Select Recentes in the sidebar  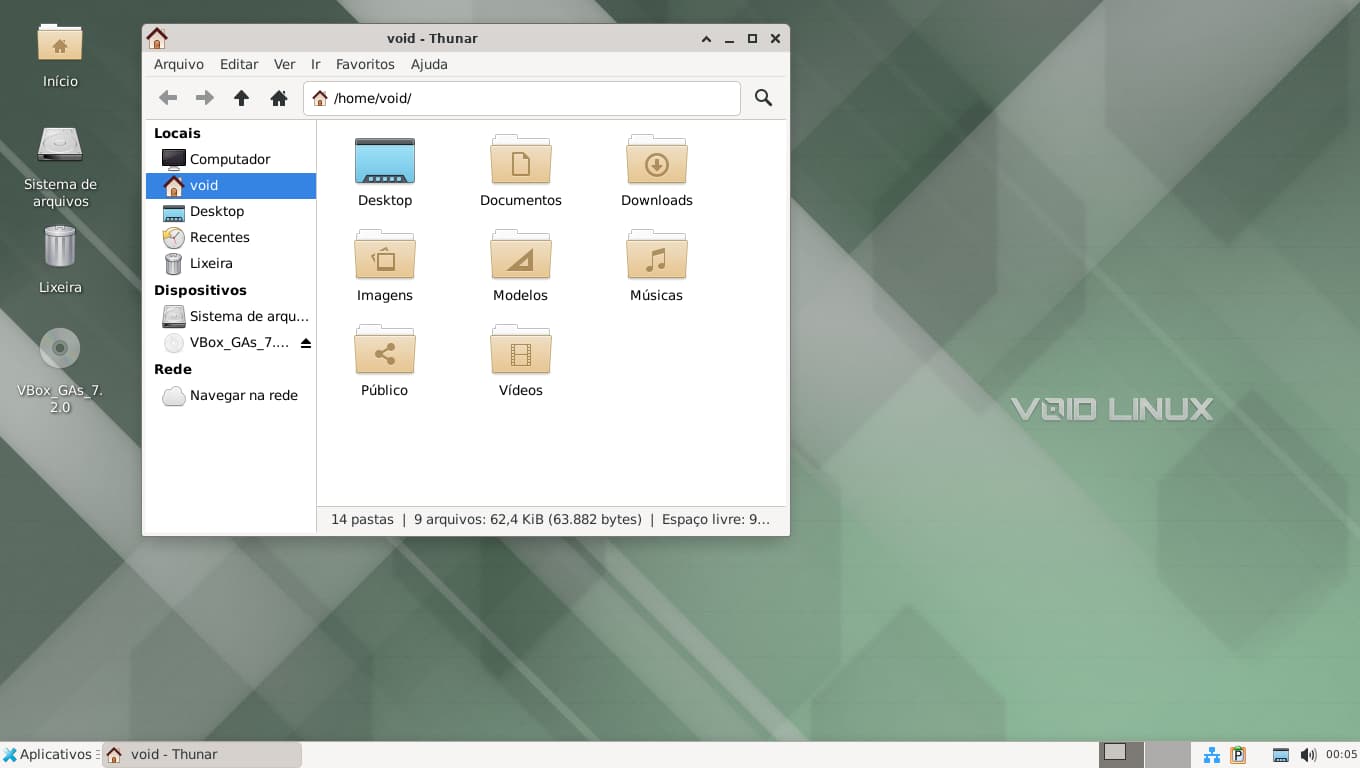click(x=219, y=237)
